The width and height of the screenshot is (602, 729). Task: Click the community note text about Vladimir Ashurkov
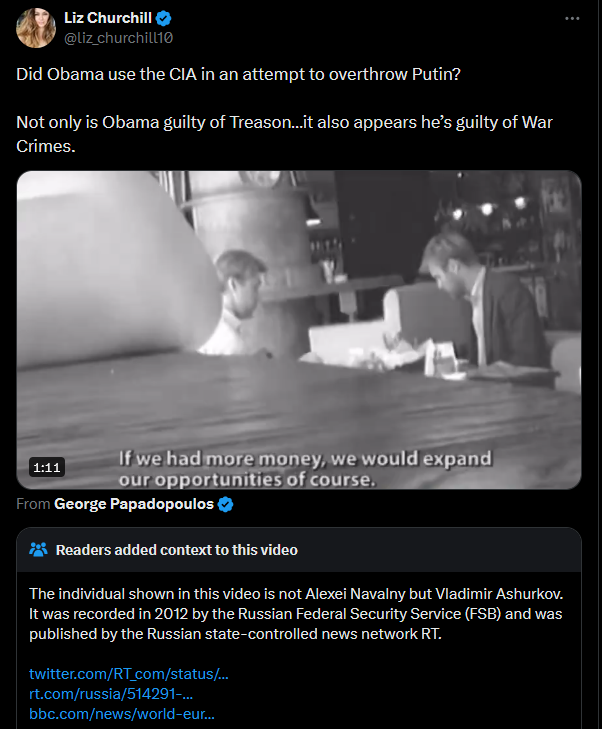tap(296, 614)
